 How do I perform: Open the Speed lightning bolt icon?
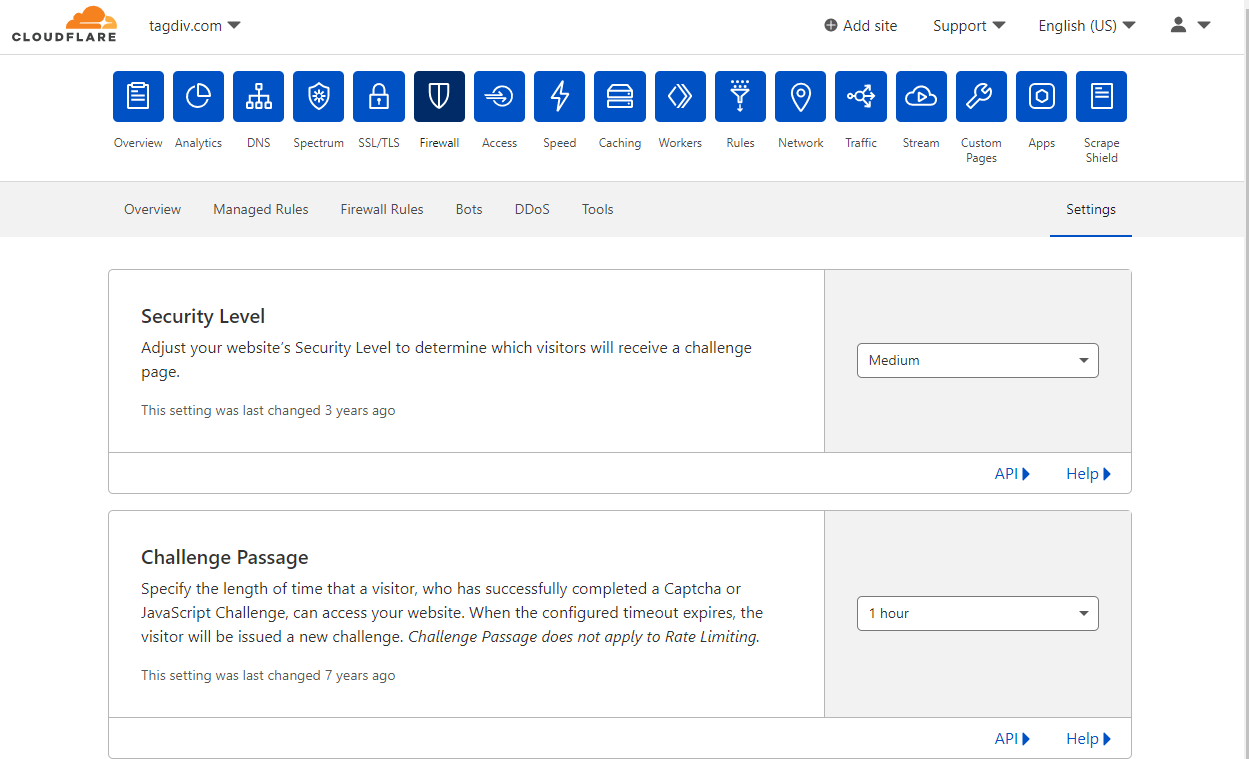click(x=560, y=96)
